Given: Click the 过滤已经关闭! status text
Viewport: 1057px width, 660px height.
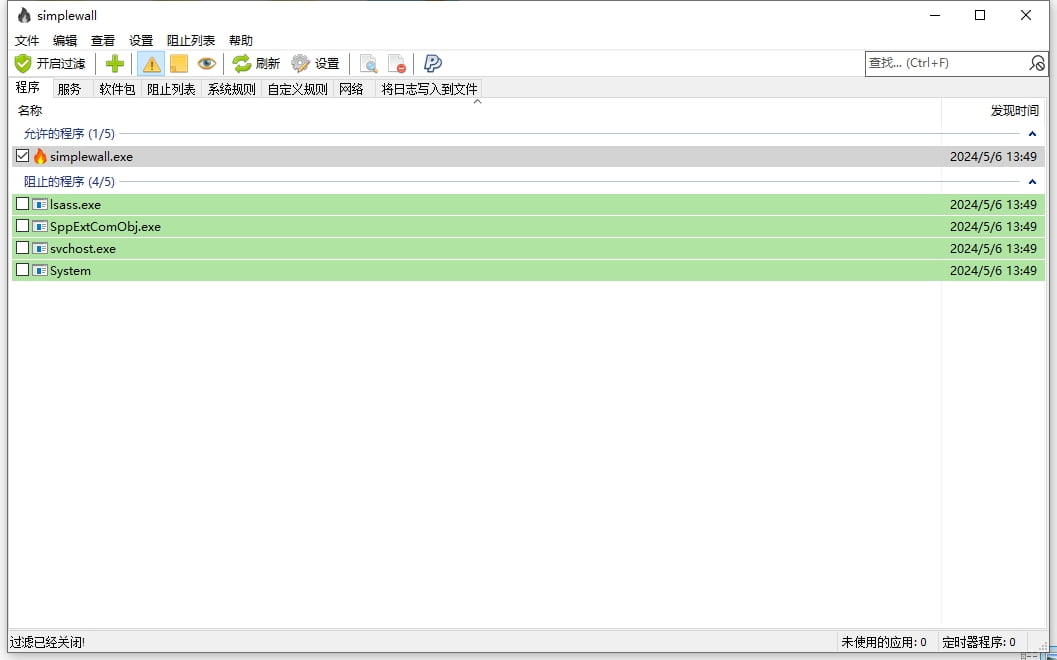Looking at the screenshot, I should click(x=47, y=642).
